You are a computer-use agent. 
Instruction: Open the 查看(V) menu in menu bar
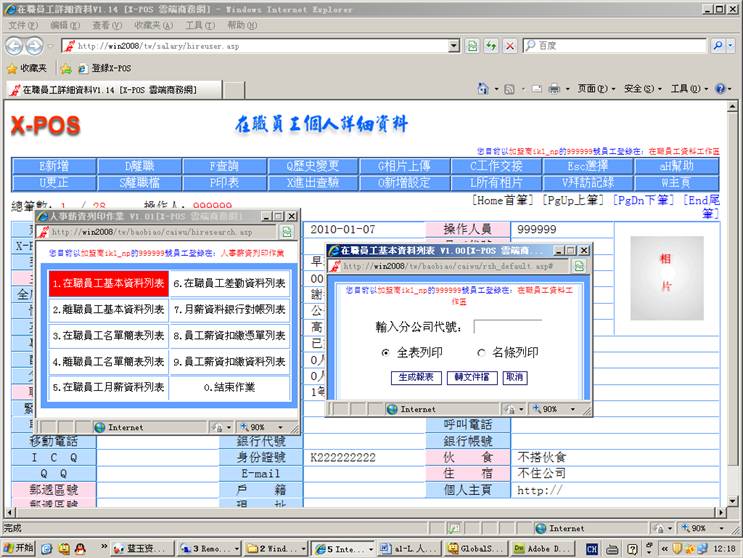106,25
